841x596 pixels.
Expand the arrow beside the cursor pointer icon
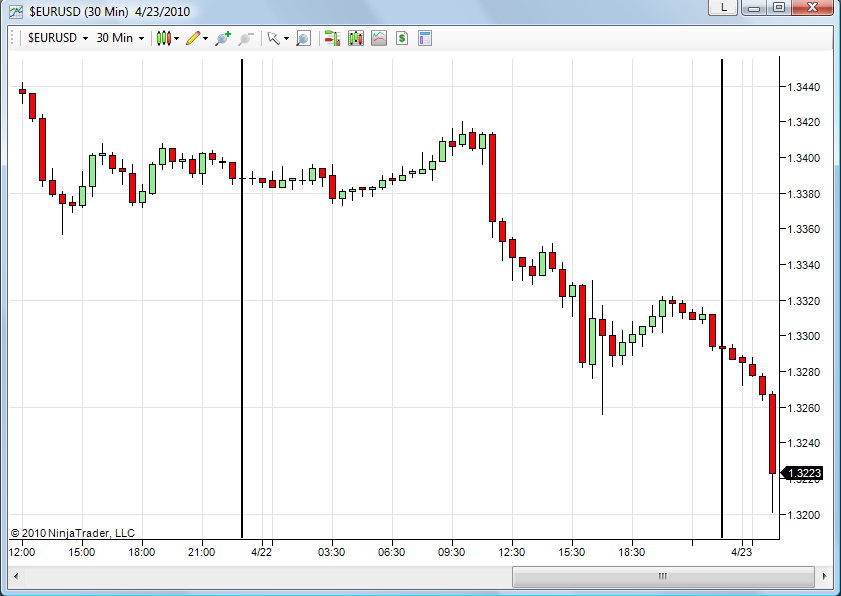point(286,39)
